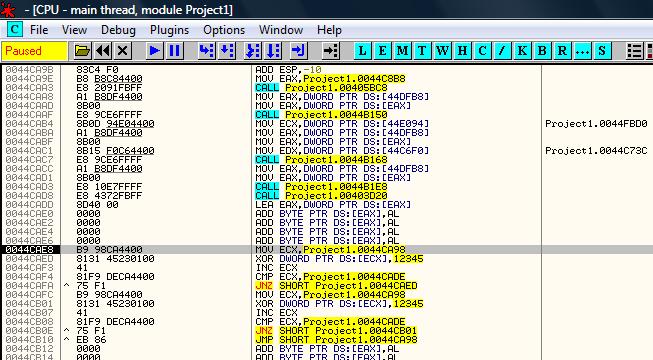Select hex bytes E8 2091FBFF
The image size is (653, 360).
(x=109, y=88)
